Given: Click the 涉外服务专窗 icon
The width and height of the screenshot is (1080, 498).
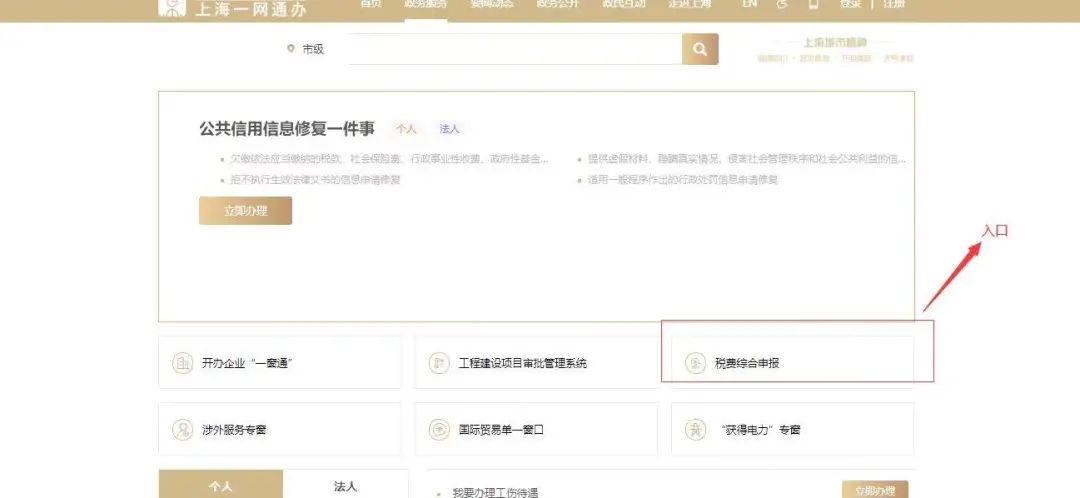Looking at the screenshot, I should [x=183, y=430].
